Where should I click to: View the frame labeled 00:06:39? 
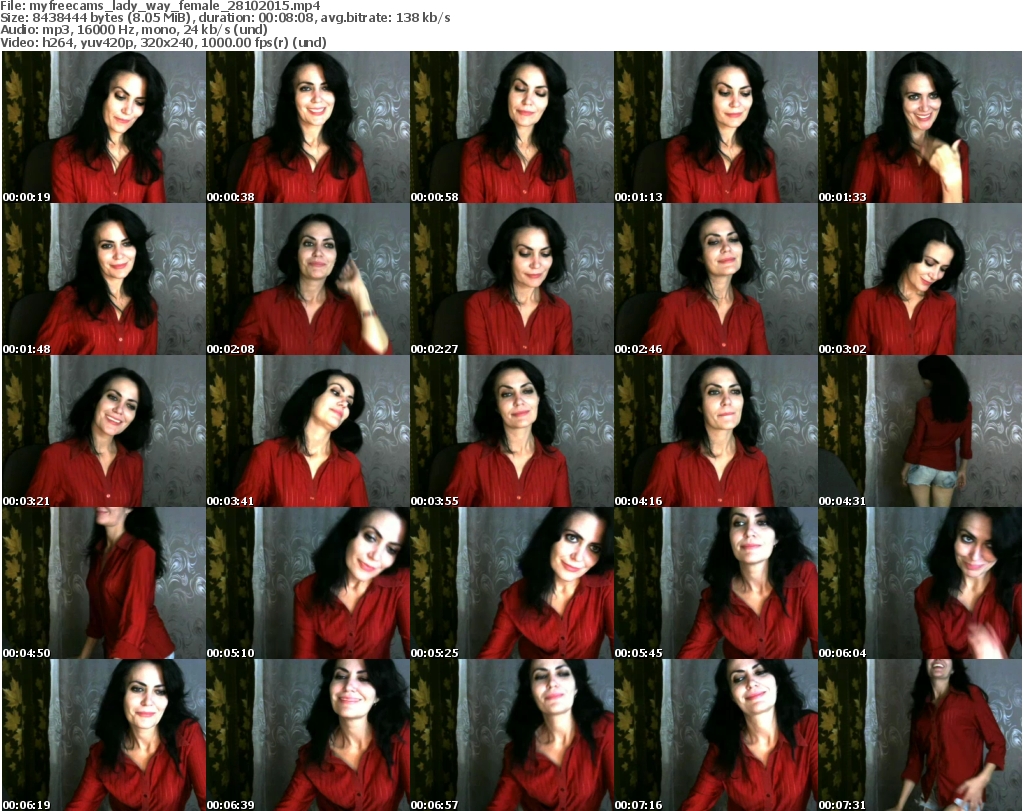pos(308,735)
